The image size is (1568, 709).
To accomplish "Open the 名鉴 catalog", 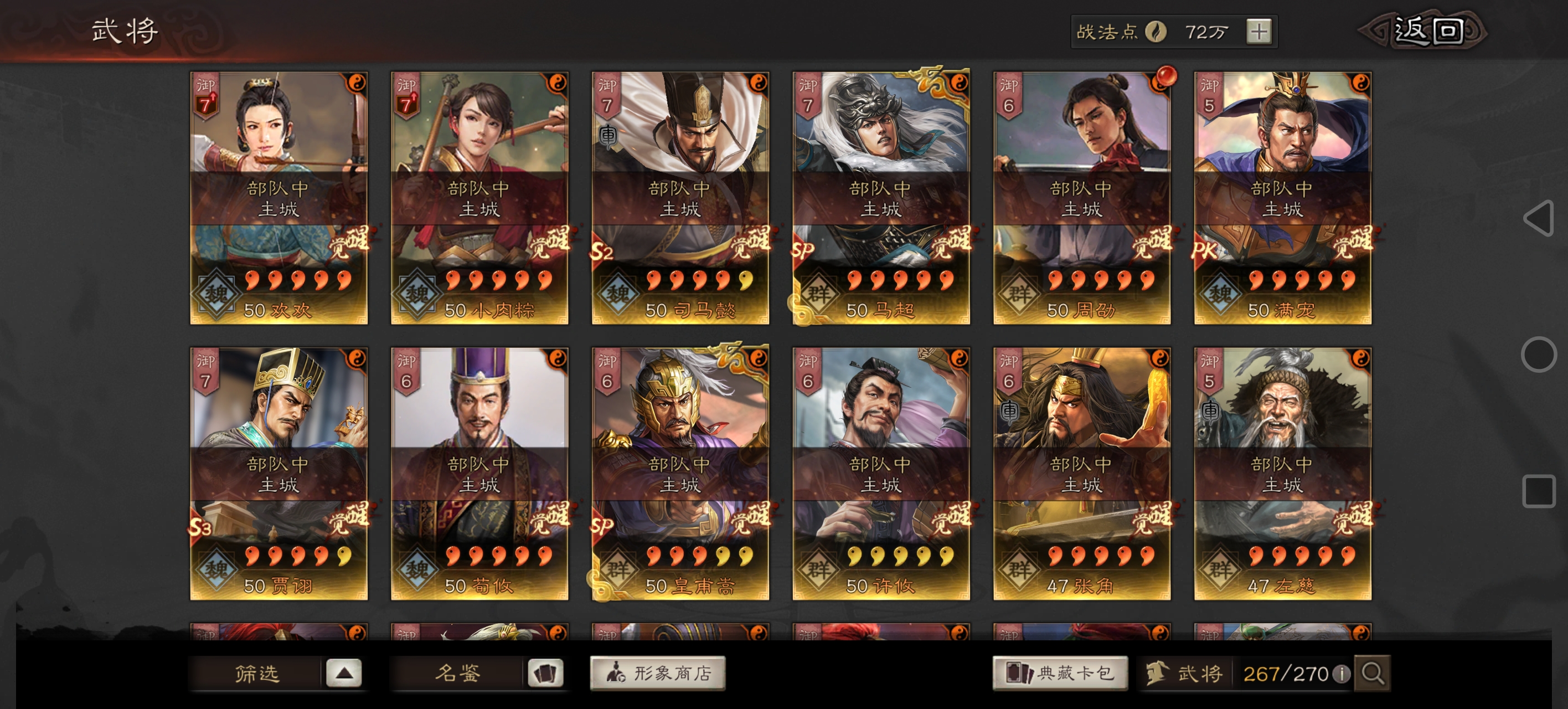I will 458,673.
